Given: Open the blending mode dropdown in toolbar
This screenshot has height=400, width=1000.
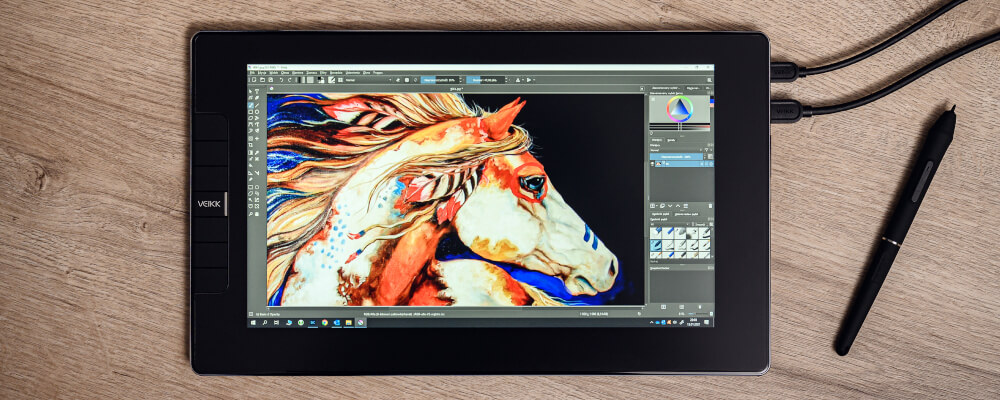Looking at the screenshot, I should [369, 80].
